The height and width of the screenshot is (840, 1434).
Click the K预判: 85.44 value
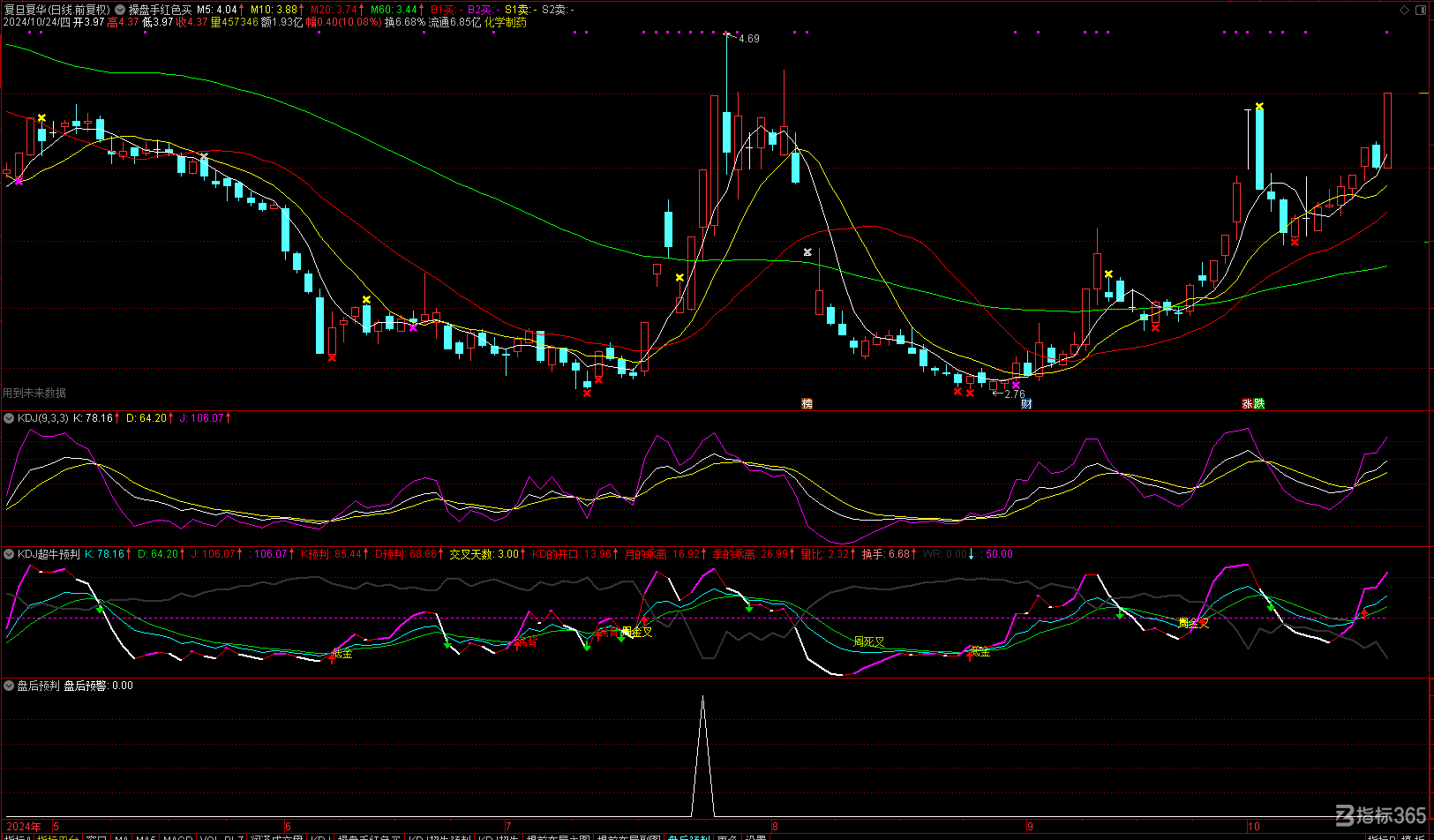tap(332, 554)
